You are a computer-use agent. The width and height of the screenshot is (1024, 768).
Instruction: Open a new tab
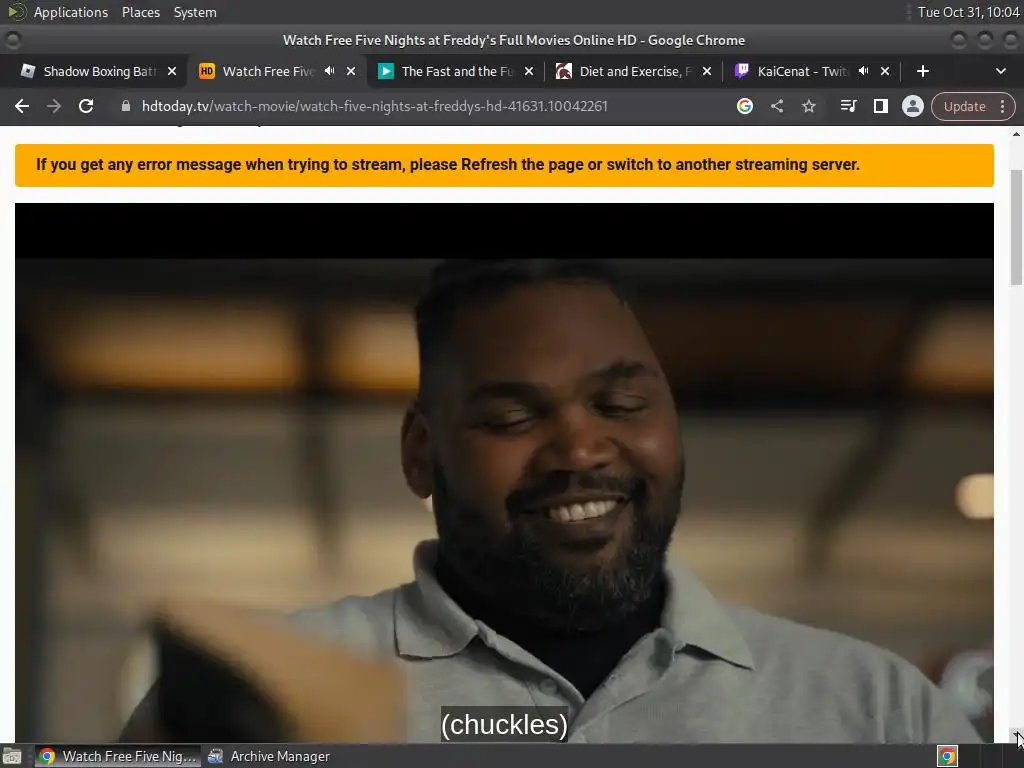922,71
